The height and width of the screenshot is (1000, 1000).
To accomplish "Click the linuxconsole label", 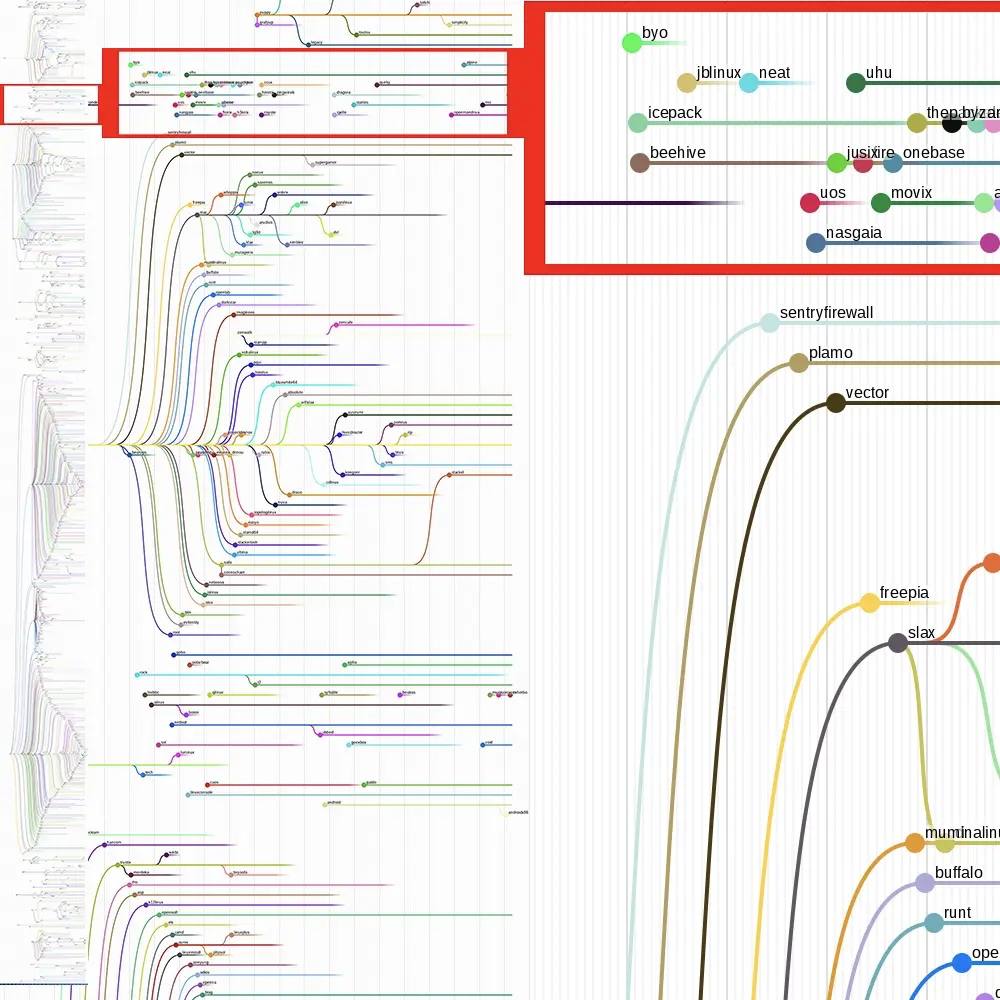I will (202, 792).
